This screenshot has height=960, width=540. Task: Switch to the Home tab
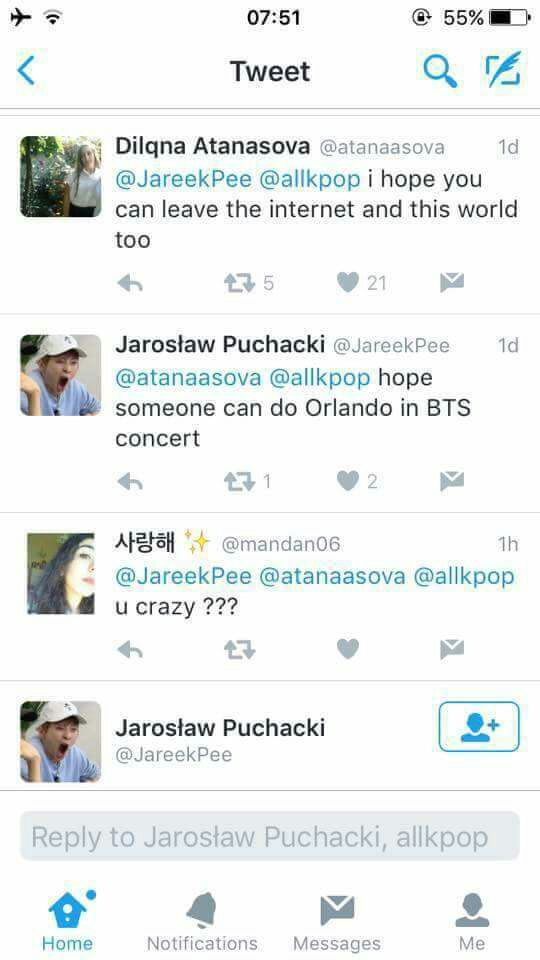tap(68, 921)
